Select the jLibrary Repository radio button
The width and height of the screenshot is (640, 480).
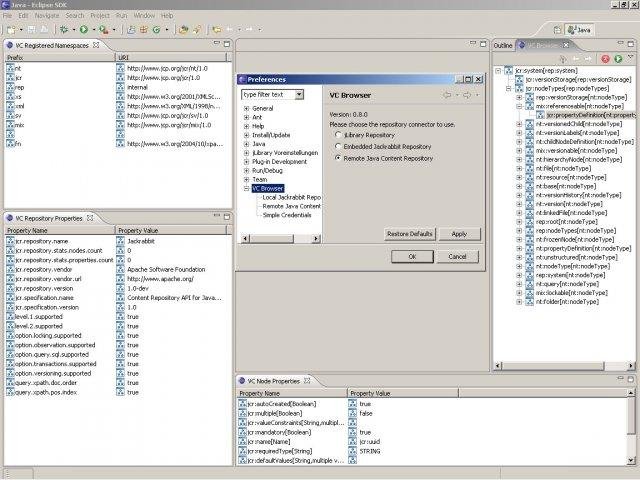click(x=337, y=133)
